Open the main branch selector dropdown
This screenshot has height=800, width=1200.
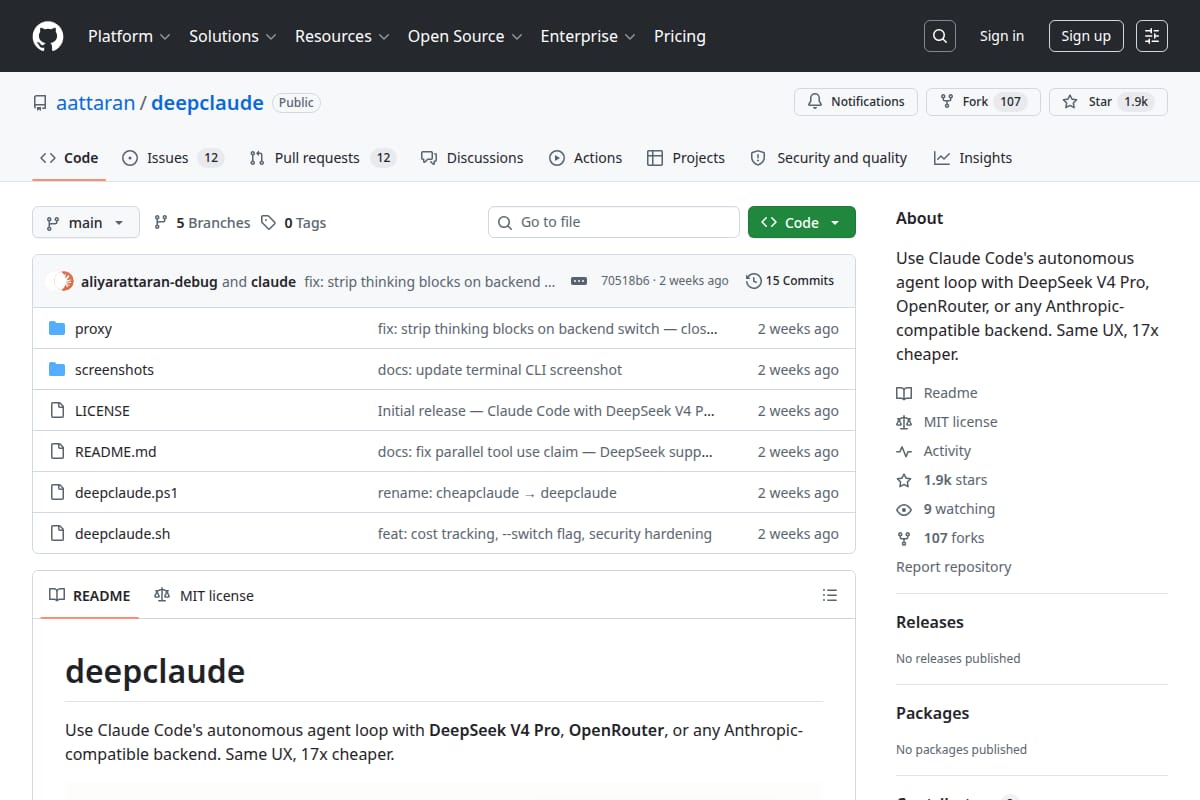coord(85,223)
